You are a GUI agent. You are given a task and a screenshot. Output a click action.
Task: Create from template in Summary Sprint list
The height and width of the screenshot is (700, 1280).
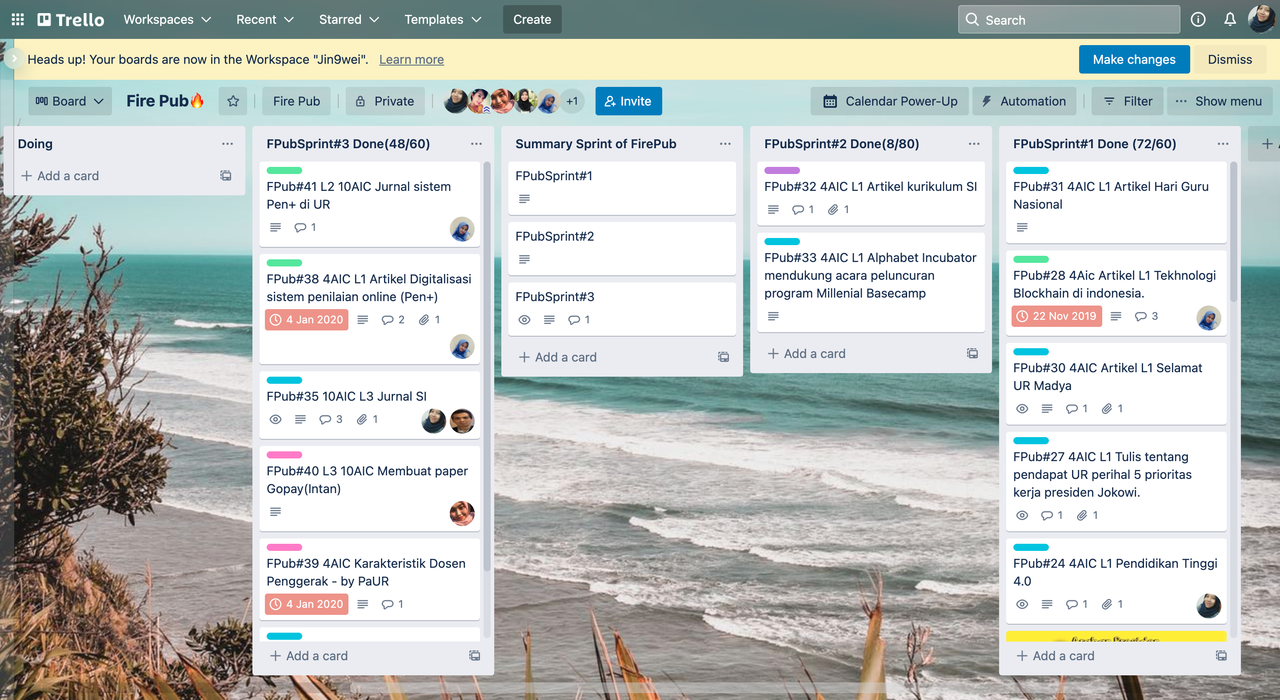click(x=724, y=357)
